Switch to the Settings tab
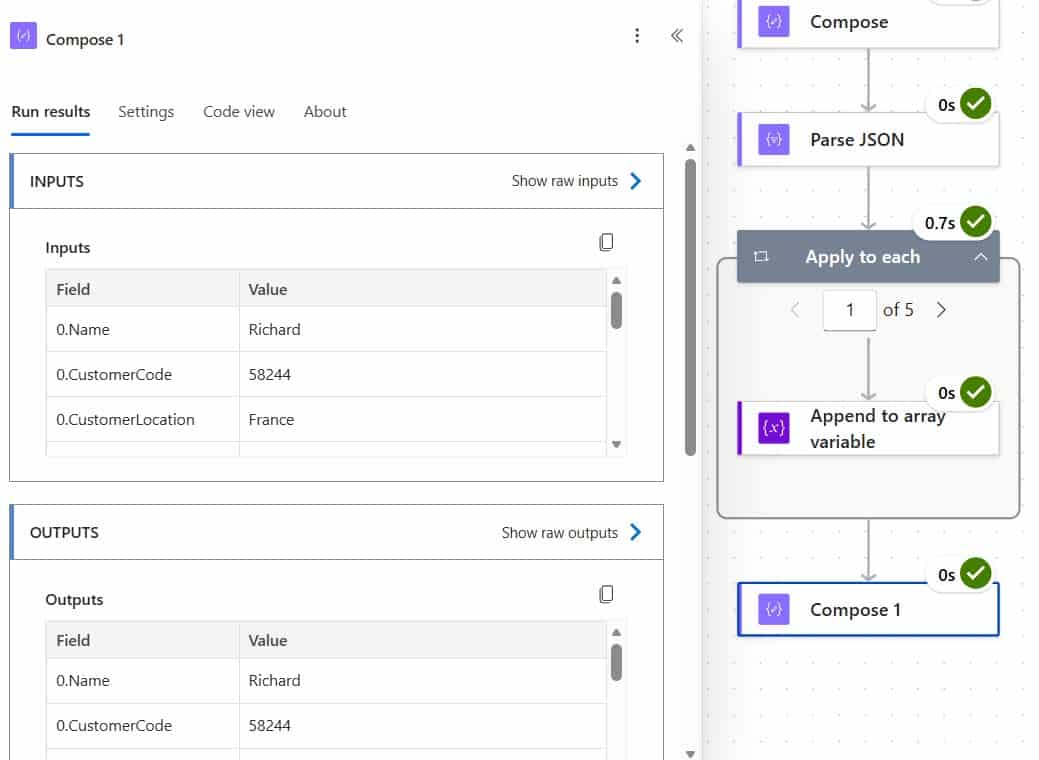1039x760 pixels. coord(146,111)
